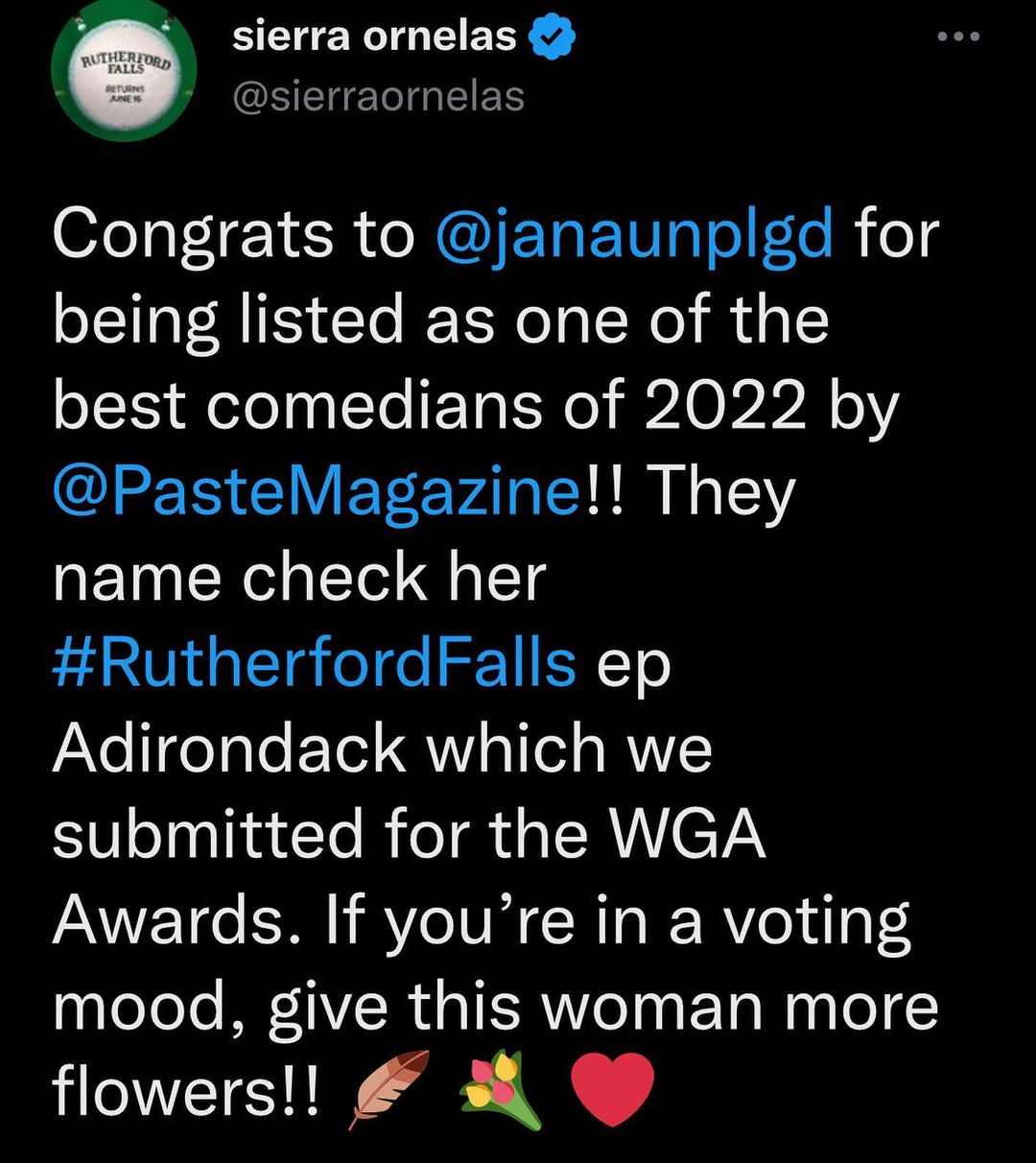This screenshot has height=1163, width=1036.
Task: Click the feather emoji
Action: point(391,1088)
